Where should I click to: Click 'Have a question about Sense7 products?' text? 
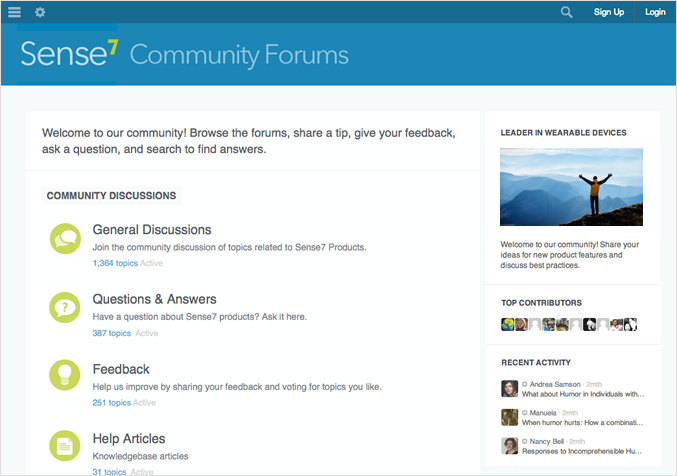click(x=199, y=317)
